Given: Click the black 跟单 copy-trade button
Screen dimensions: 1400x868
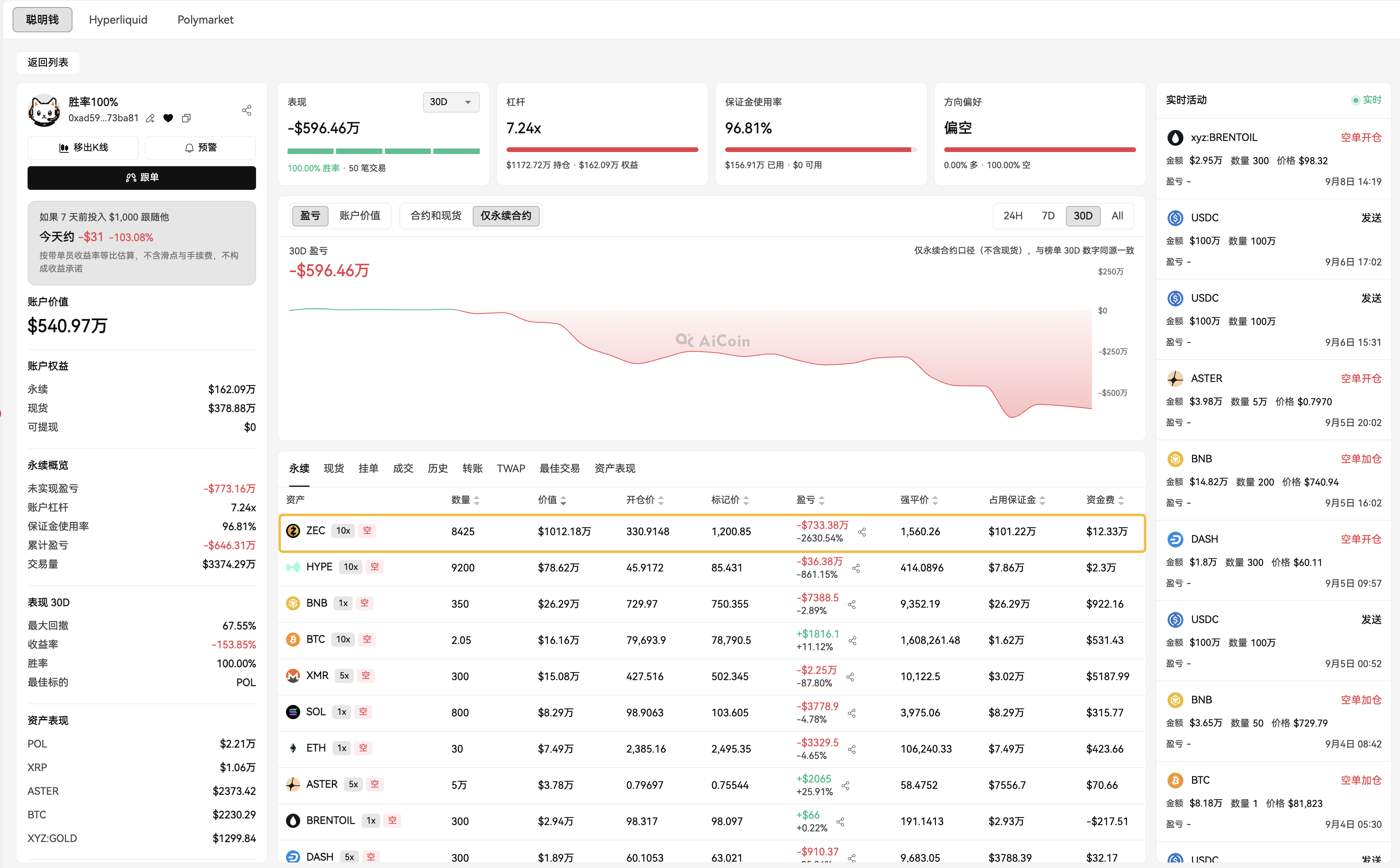Looking at the screenshot, I should pos(142,178).
